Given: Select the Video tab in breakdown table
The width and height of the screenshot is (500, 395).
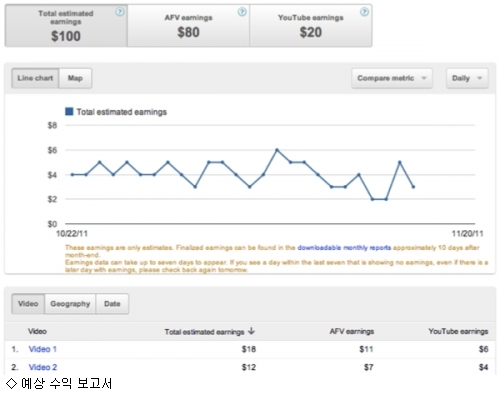Looking at the screenshot, I should [x=28, y=304].
